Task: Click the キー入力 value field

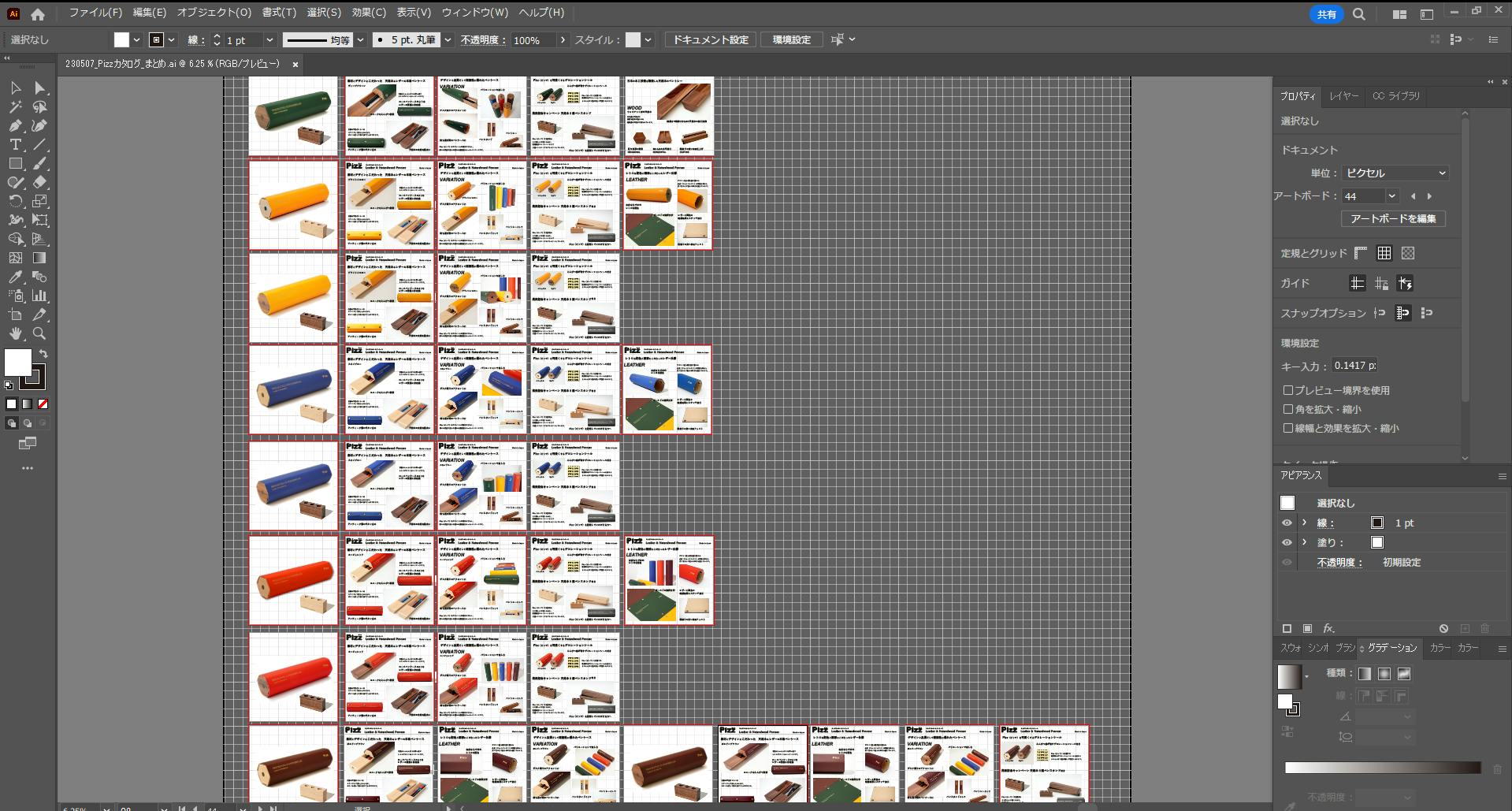Action: [1354, 366]
